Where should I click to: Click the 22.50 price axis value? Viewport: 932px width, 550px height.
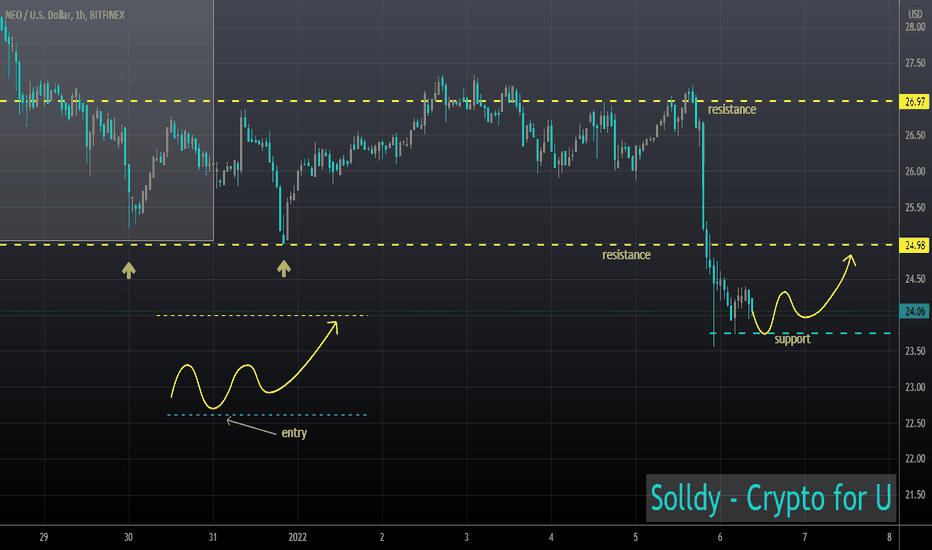click(x=915, y=423)
